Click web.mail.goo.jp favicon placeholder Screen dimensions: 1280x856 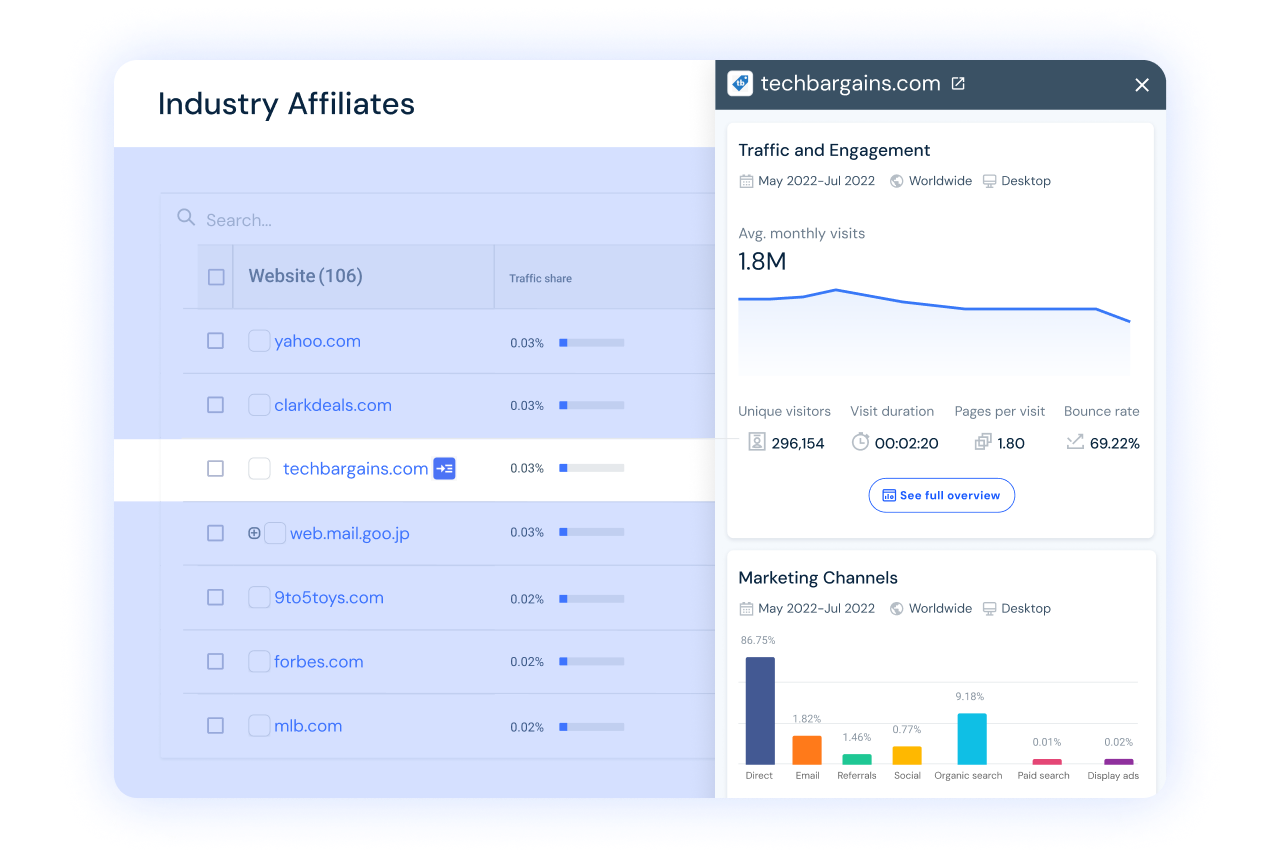tap(275, 533)
